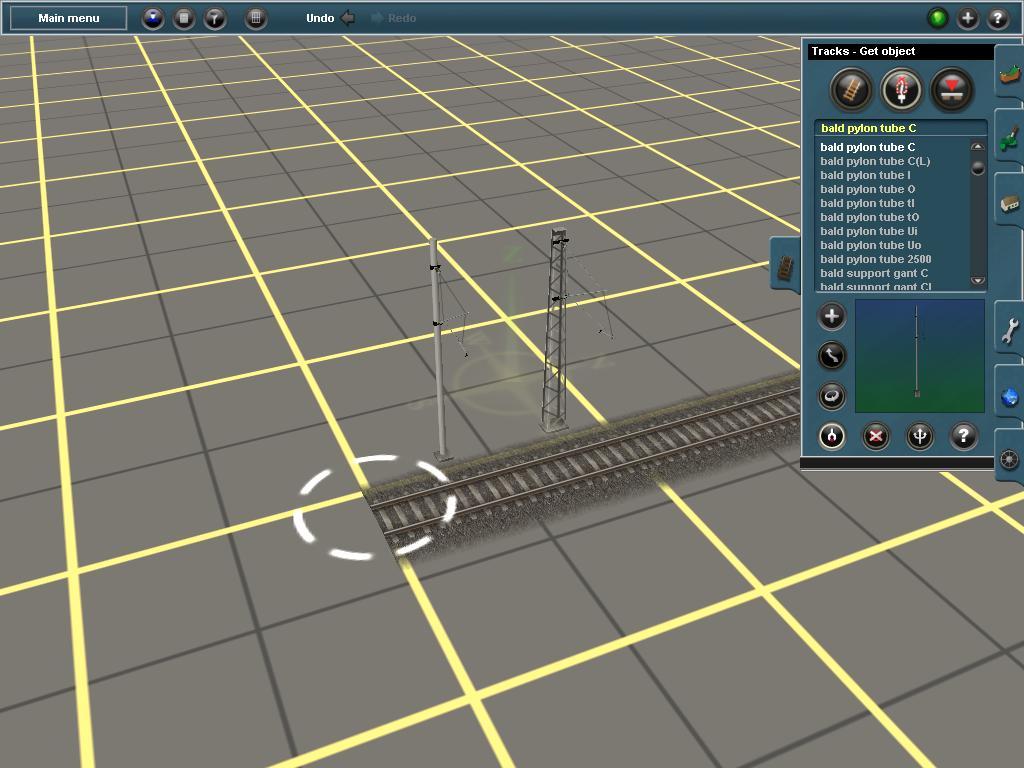The width and height of the screenshot is (1024, 768).
Task: Open the Main menu
Action: coord(69,18)
